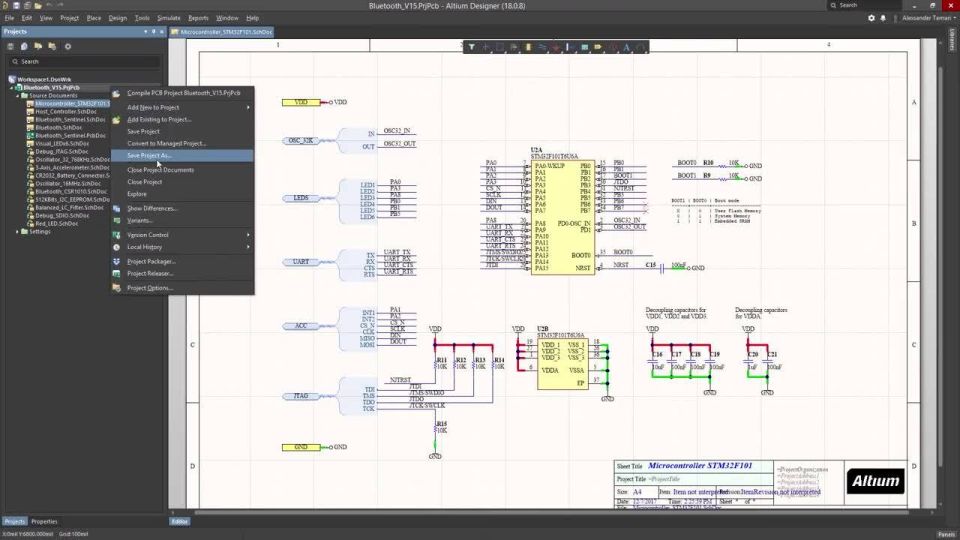The height and width of the screenshot is (540, 960).
Task: Open notifications bell icon
Action: point(883,18)
